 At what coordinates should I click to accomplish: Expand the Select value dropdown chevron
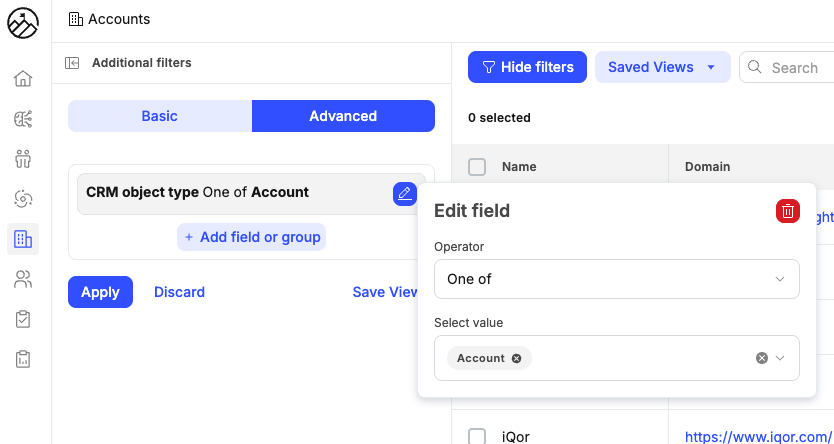pyautogui.click(x=781, y=358)
